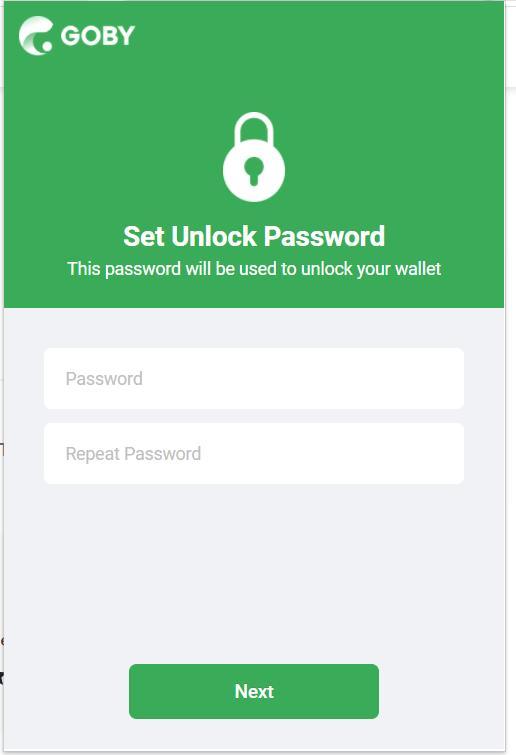
Task: Click the word 'Password' in the heading
Action: pyautogui.click(x=324, y=236)
